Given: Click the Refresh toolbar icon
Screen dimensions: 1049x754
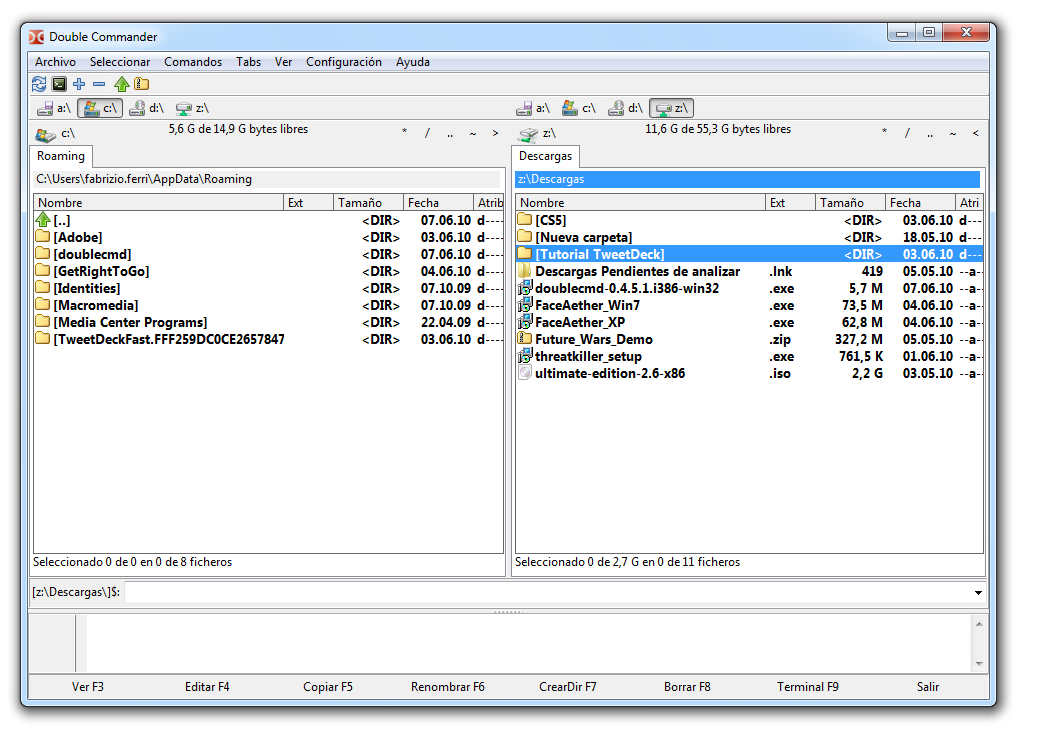Looking at the screenshot, I should pos(39,84).
